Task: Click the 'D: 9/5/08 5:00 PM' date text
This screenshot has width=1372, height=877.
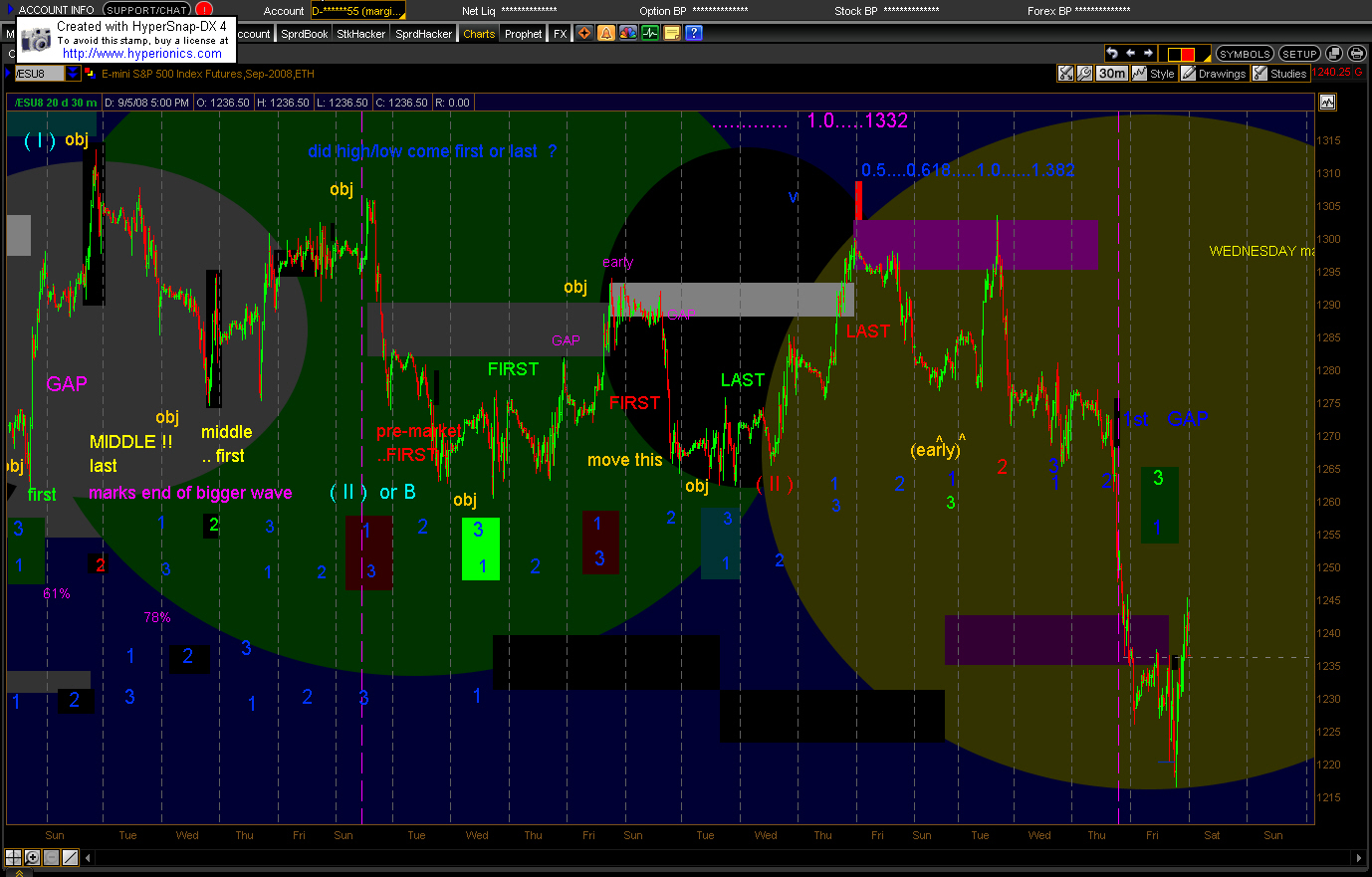Action: pos(146,103)
